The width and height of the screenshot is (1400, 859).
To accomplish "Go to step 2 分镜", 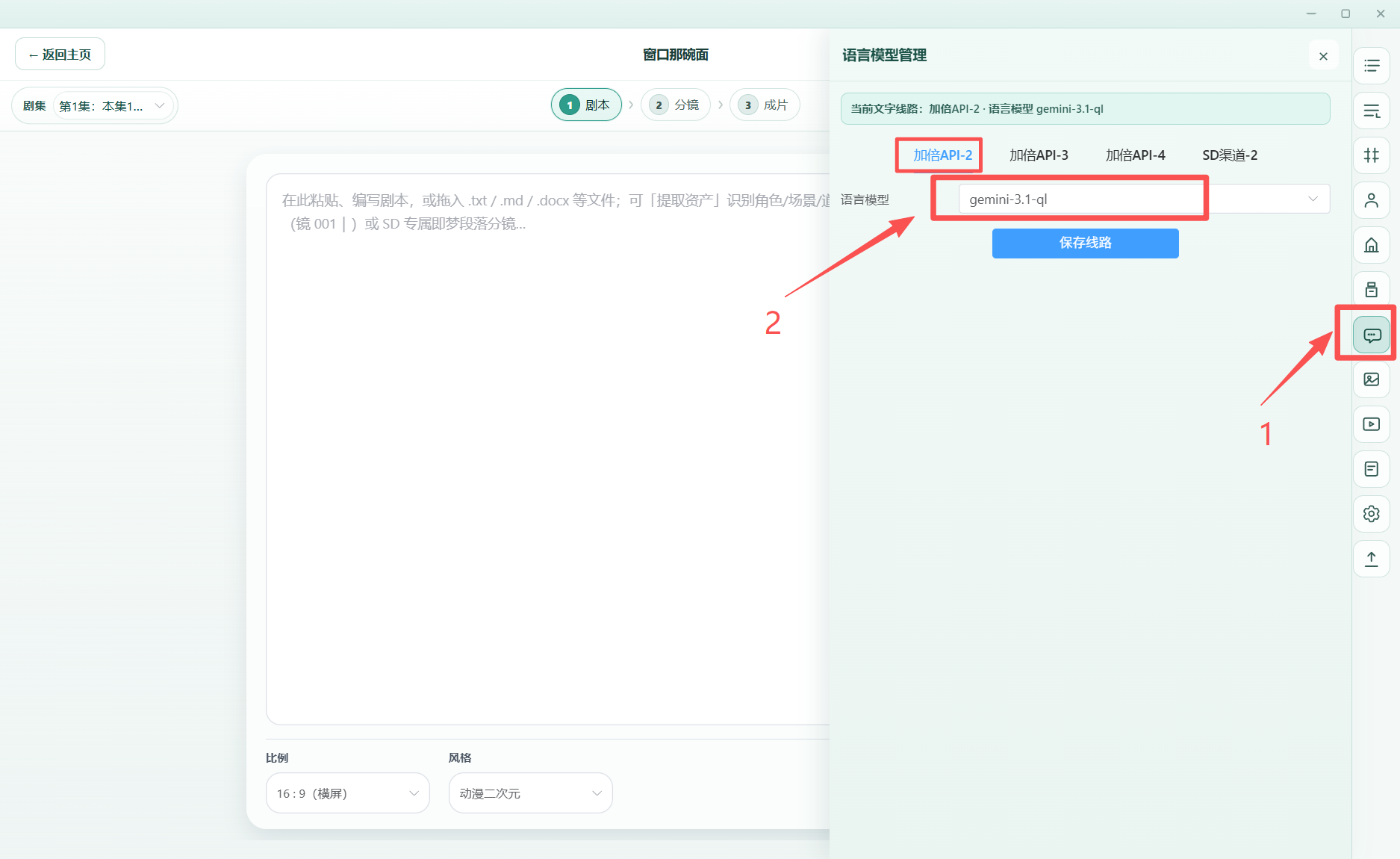I will [675, 105].
